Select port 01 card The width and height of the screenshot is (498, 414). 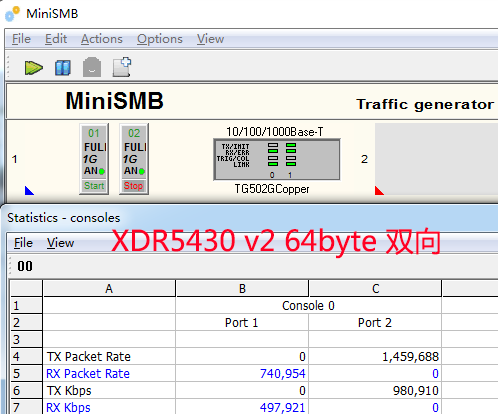94,159
